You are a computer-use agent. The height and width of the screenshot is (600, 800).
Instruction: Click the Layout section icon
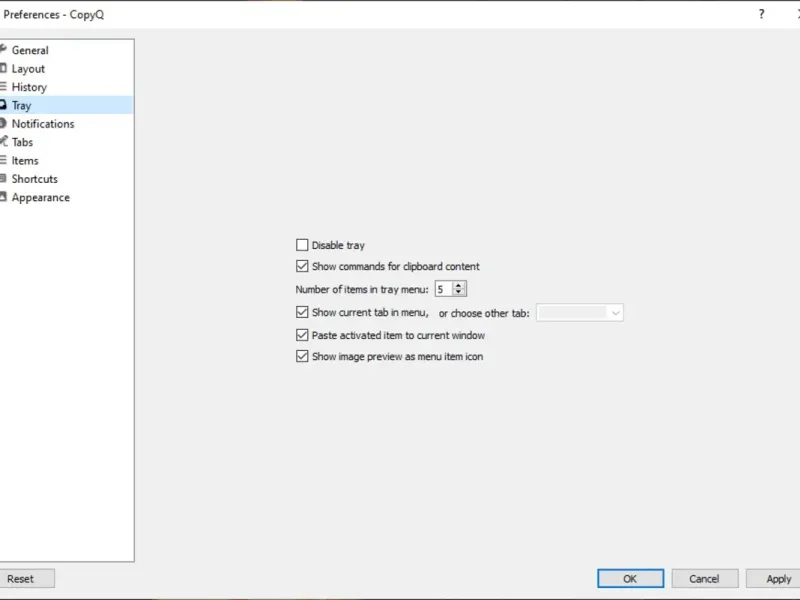[3, 68]
